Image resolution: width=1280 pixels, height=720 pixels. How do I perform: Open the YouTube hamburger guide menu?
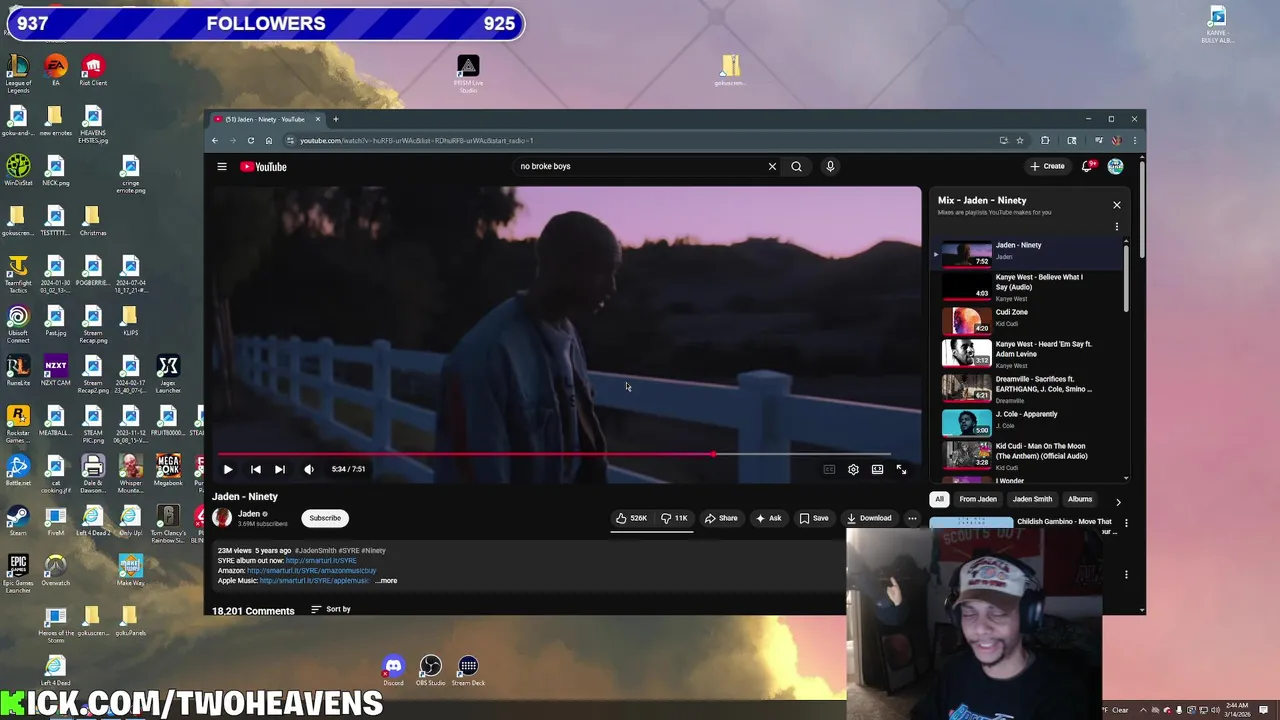click(222, 167)
